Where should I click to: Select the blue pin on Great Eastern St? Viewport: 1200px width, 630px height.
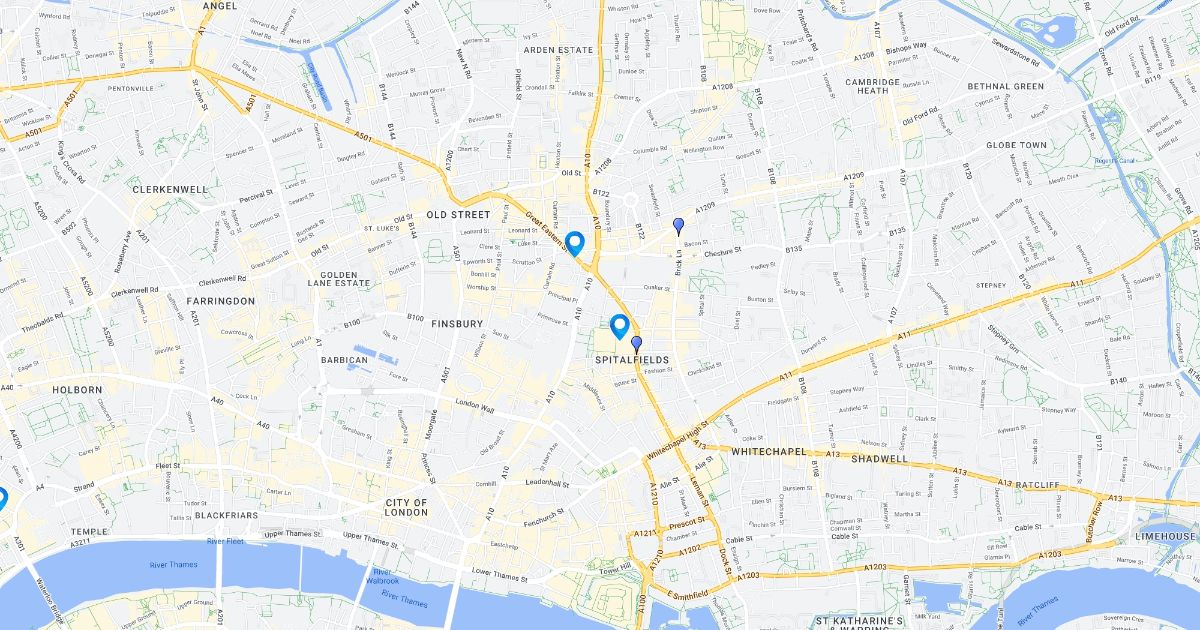[x=575, y=243]
